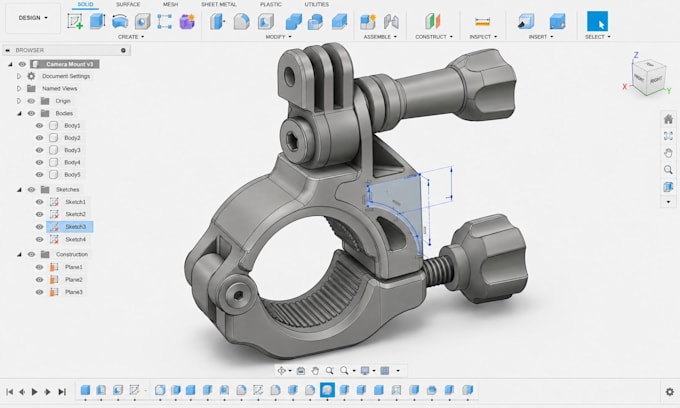Screen dimensions: 680x408
Task: Click the Browser panel options dot
Action: click(123, 50)
